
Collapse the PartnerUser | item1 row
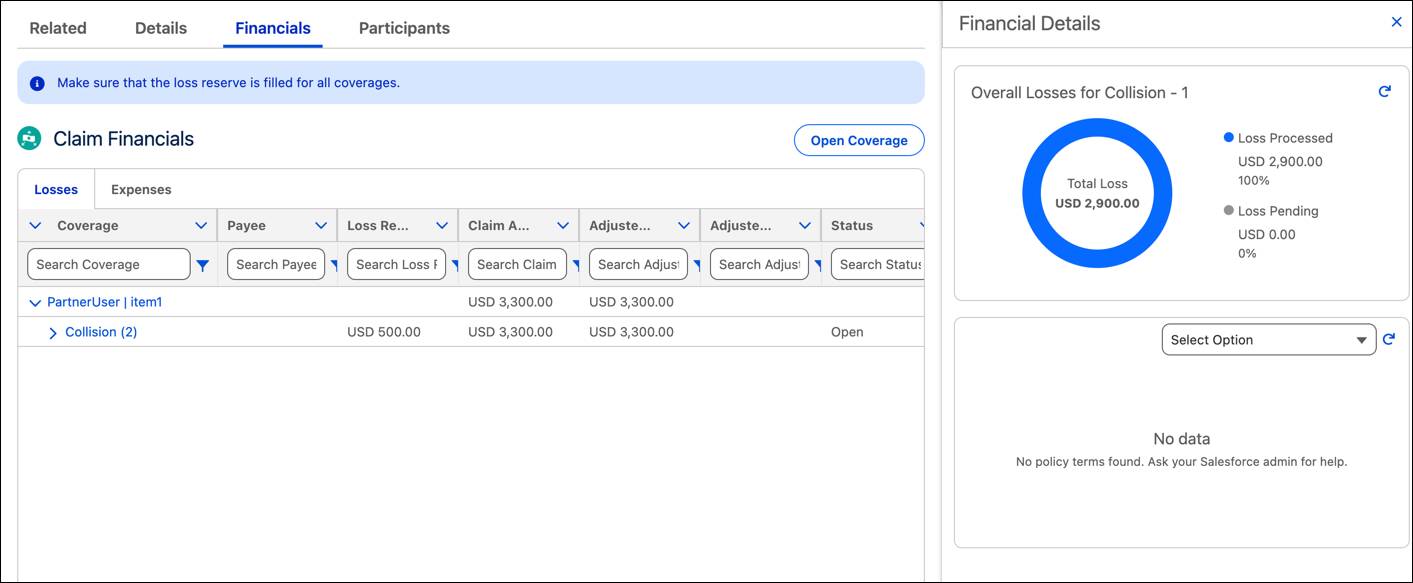(36, 302)
